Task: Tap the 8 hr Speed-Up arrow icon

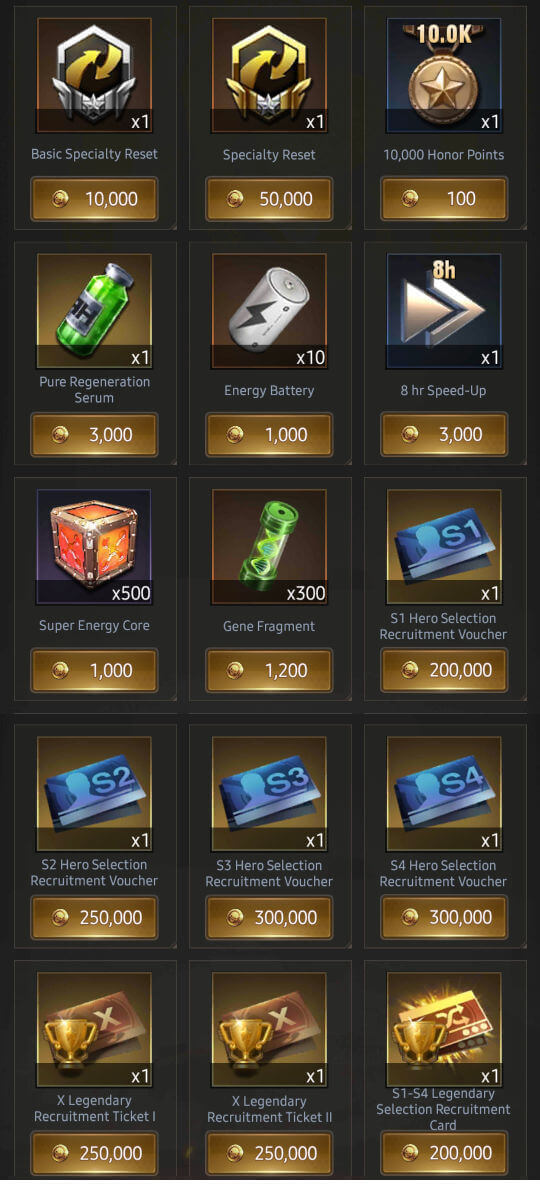Action: tap(444, 311)
